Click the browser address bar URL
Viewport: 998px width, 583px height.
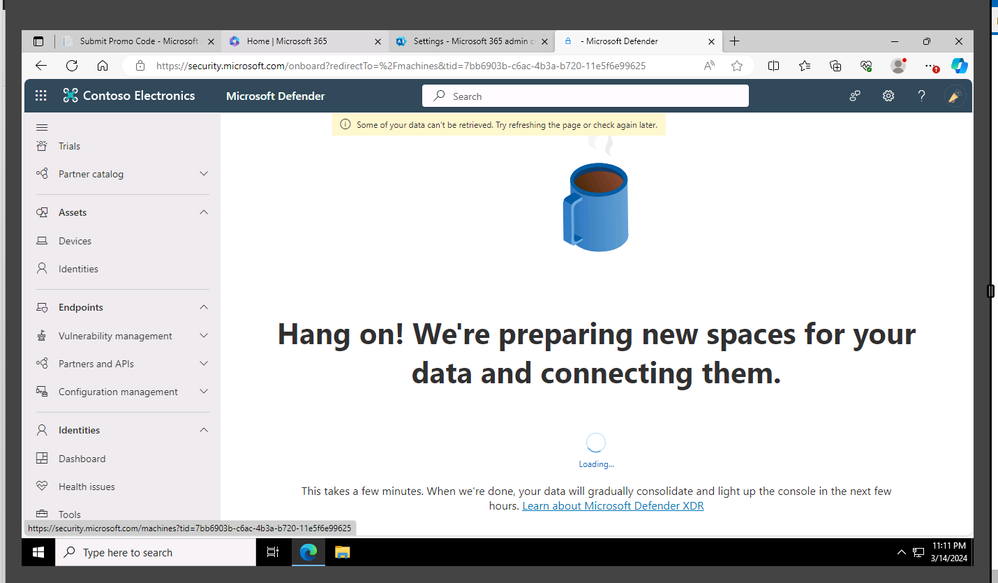pos(401,66)
